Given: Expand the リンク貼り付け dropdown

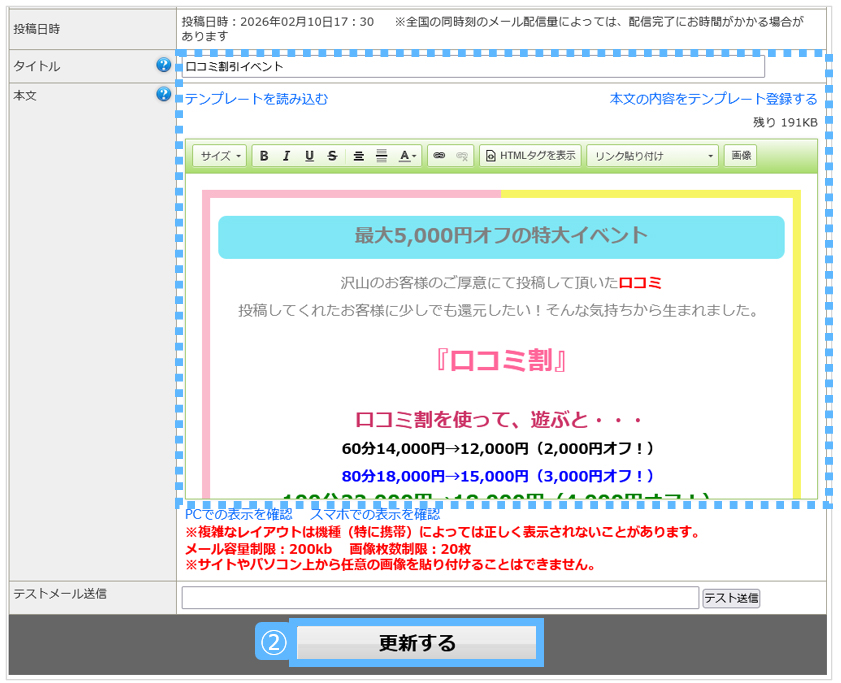Looking at the screenshot, I should coord(652,156).
